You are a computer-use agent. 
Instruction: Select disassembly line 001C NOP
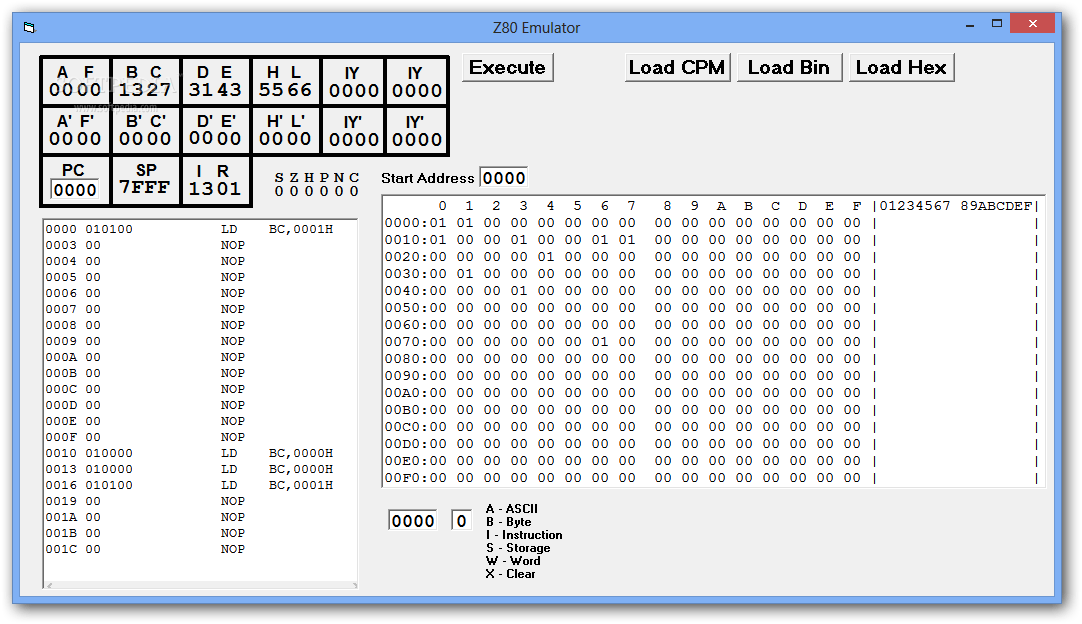[145, 549]
